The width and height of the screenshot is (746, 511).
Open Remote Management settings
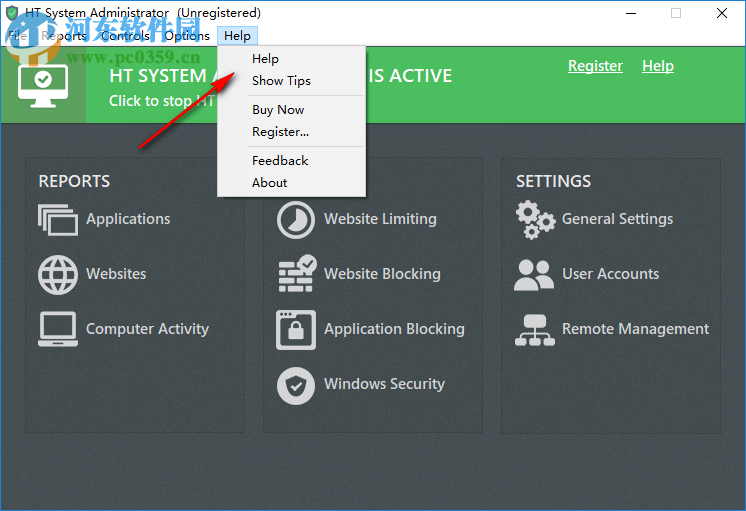(636, 329)
